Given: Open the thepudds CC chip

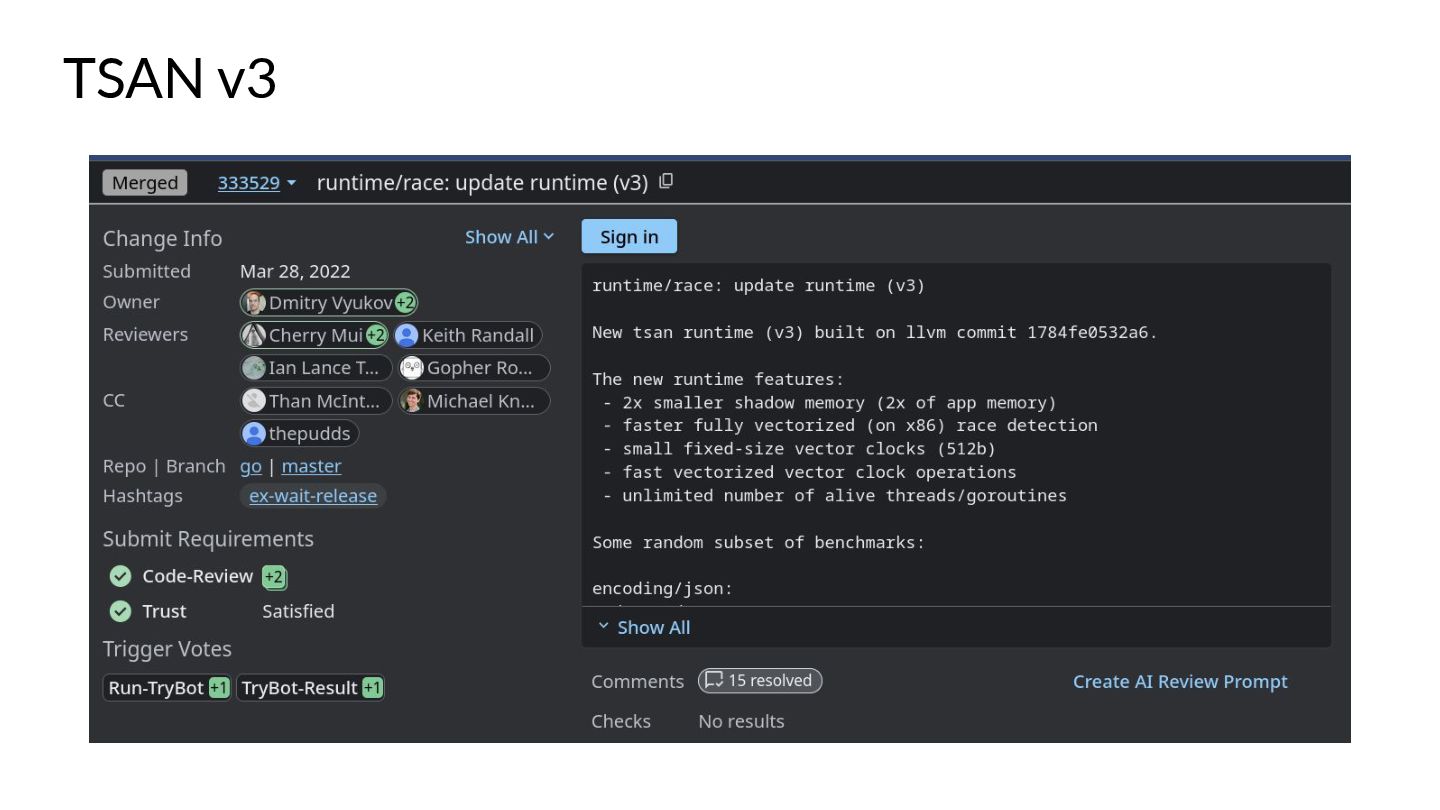Looking at the screenshot, I should pyautogui.click(x=299, y=434).
